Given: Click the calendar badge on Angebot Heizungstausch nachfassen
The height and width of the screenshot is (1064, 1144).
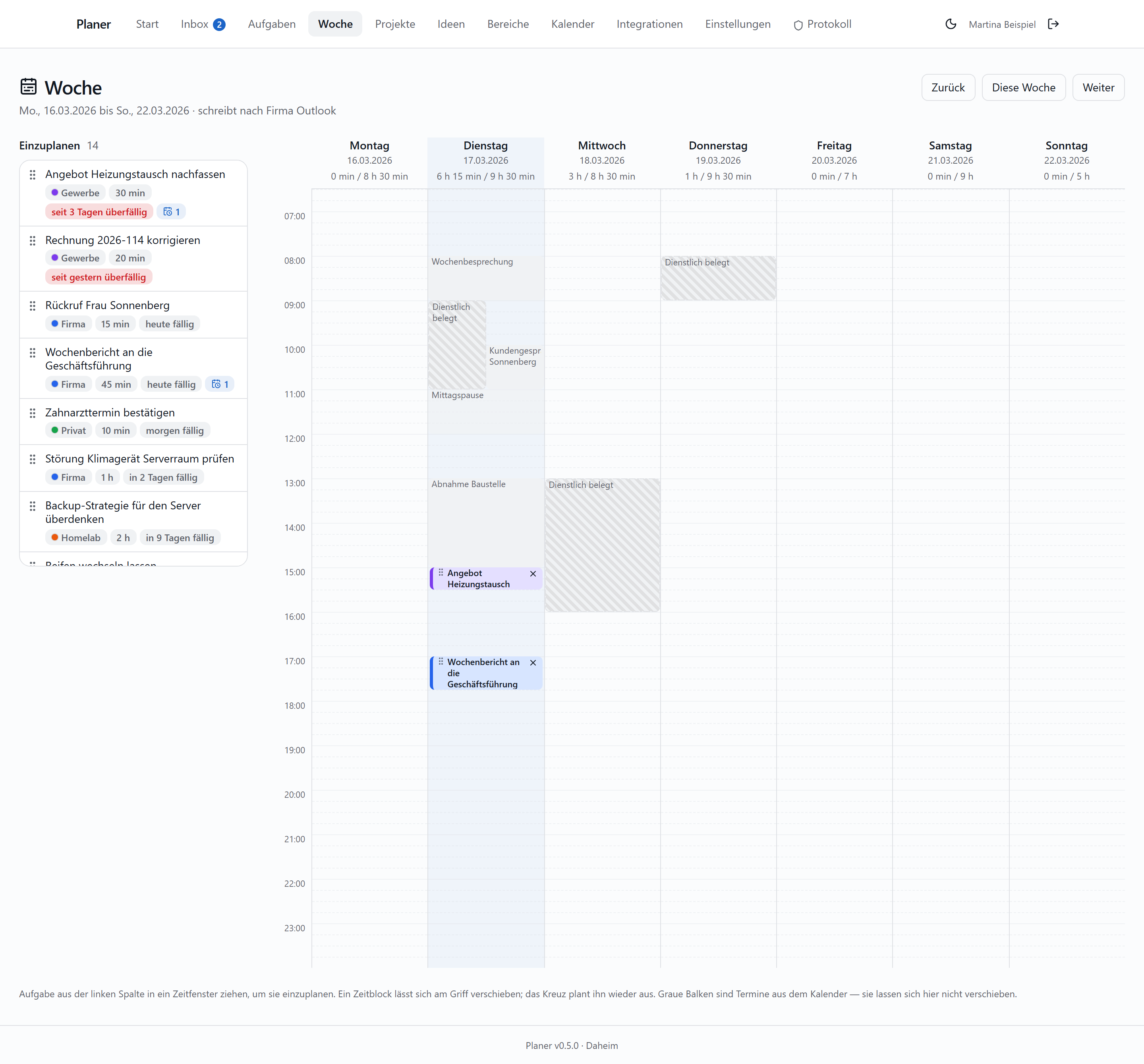Looking at the screenshot, I should pos(172,212).
